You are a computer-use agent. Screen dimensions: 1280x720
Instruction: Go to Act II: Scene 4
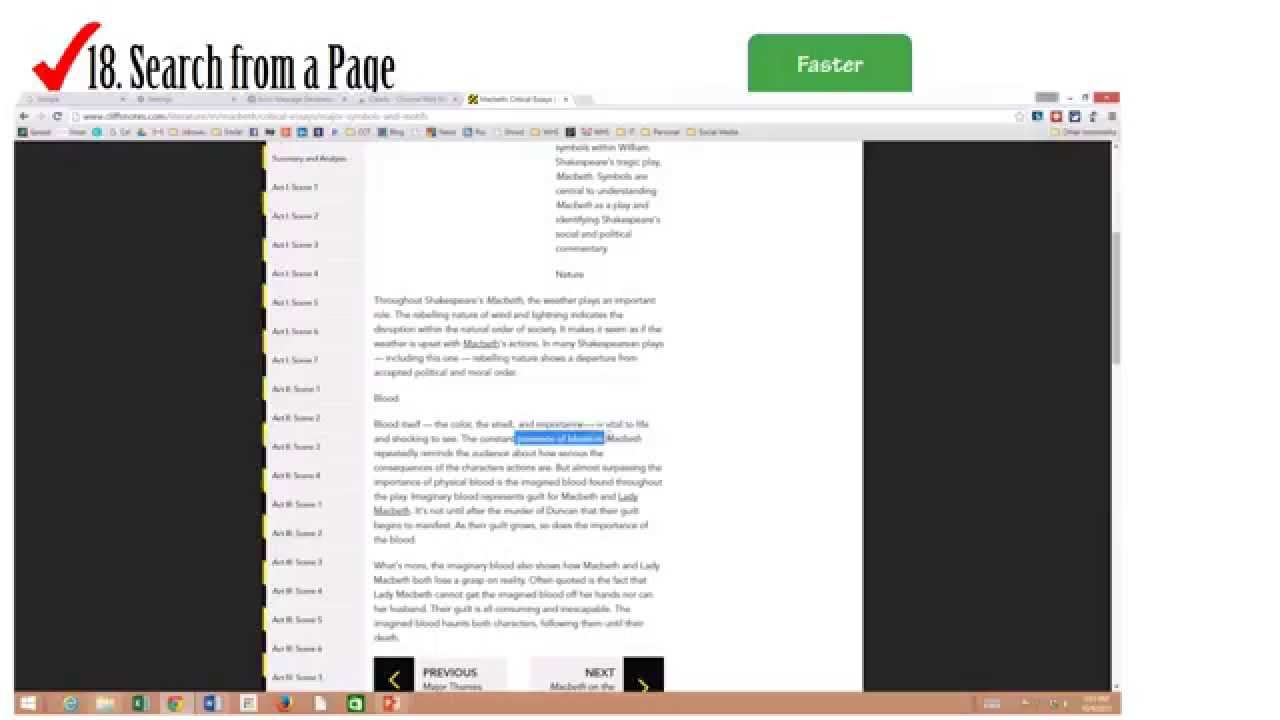[296, 476]
